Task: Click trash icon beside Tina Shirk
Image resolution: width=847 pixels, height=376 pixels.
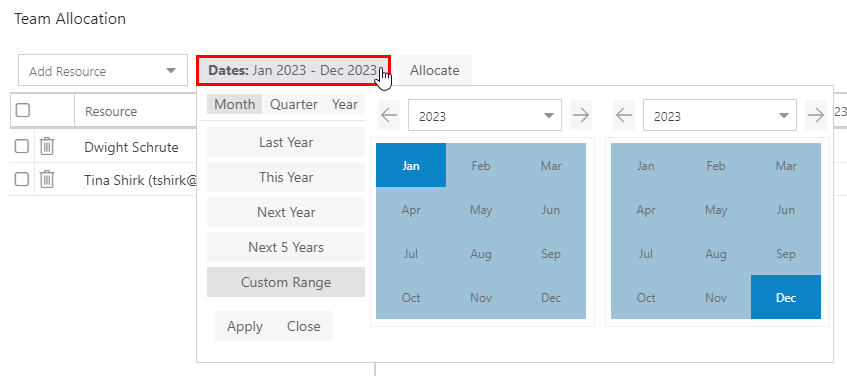Action: pyautogui.click(x=47, y=179)
